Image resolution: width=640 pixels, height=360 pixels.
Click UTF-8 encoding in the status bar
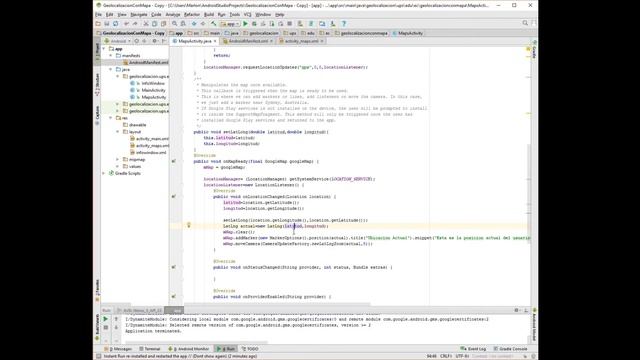(x=462, y=356)
